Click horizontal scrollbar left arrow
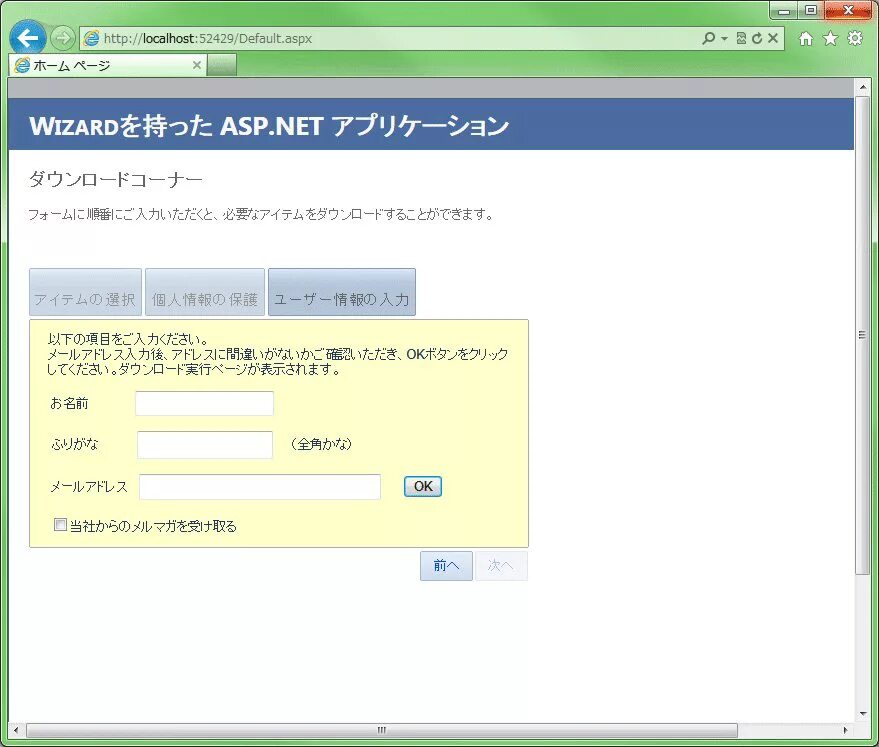This screenshot has height=747, width=879. pyautogui.click(x=16, y=730)
